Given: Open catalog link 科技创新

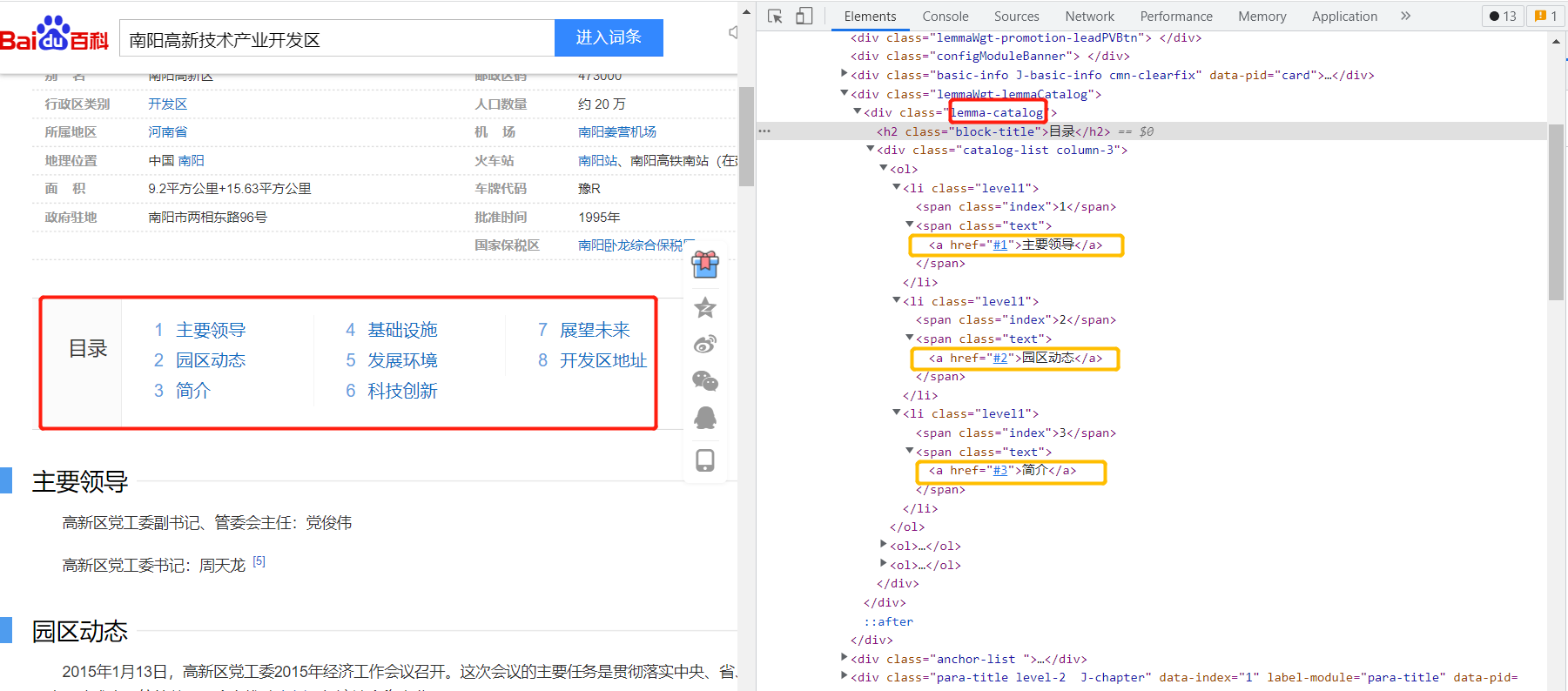Looking at the screenshot, I should 402,391.
